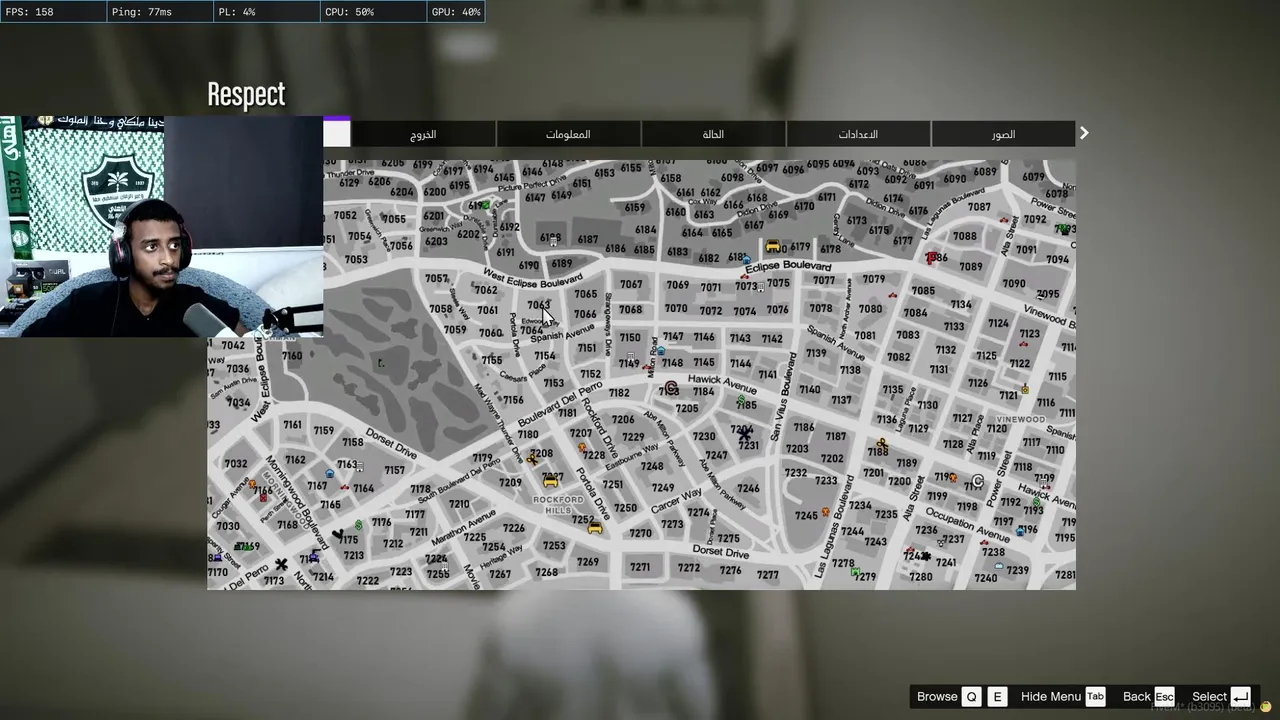The width and height of the screenshot is (1280, 720).
Task: Click the blue house blip beside 7196
Action: (1020, 531)
